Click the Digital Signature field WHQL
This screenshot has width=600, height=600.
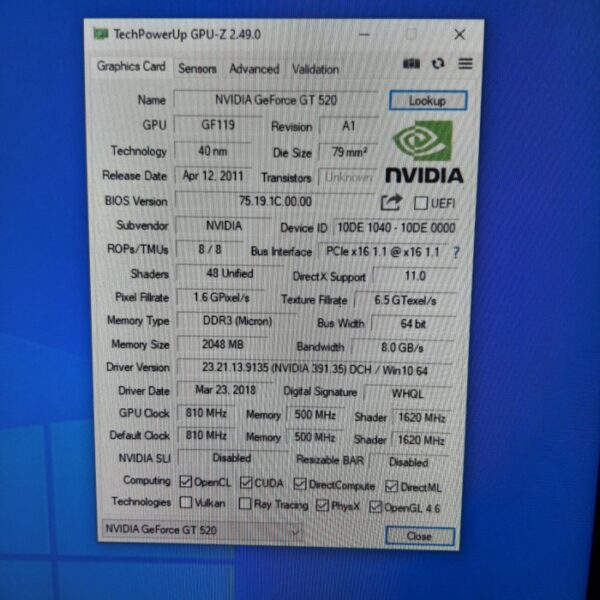pyautogui.click(x=408, y=393)
